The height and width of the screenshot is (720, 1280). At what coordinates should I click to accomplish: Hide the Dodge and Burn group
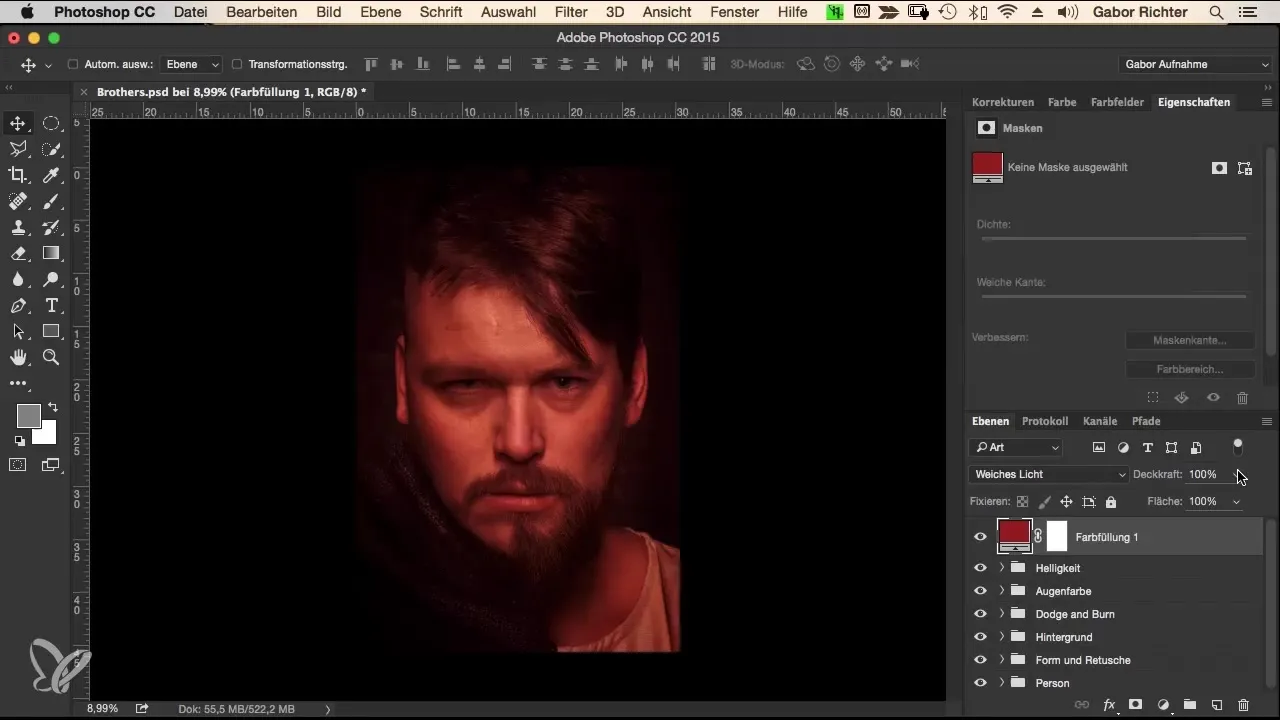[980, 614]
